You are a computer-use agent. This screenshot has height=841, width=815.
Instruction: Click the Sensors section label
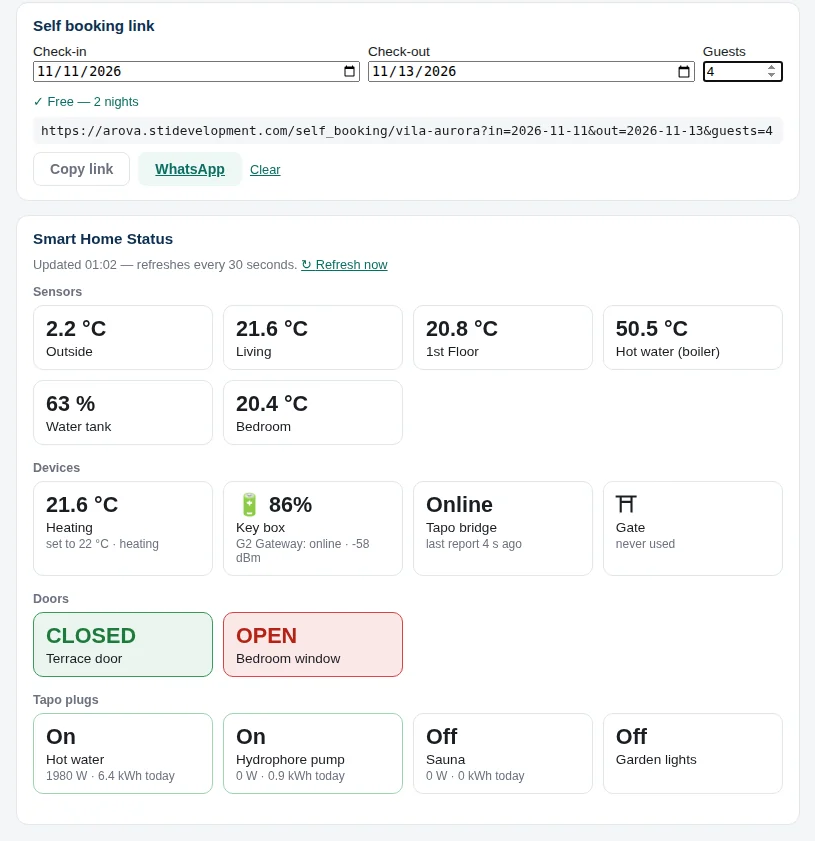57,292
